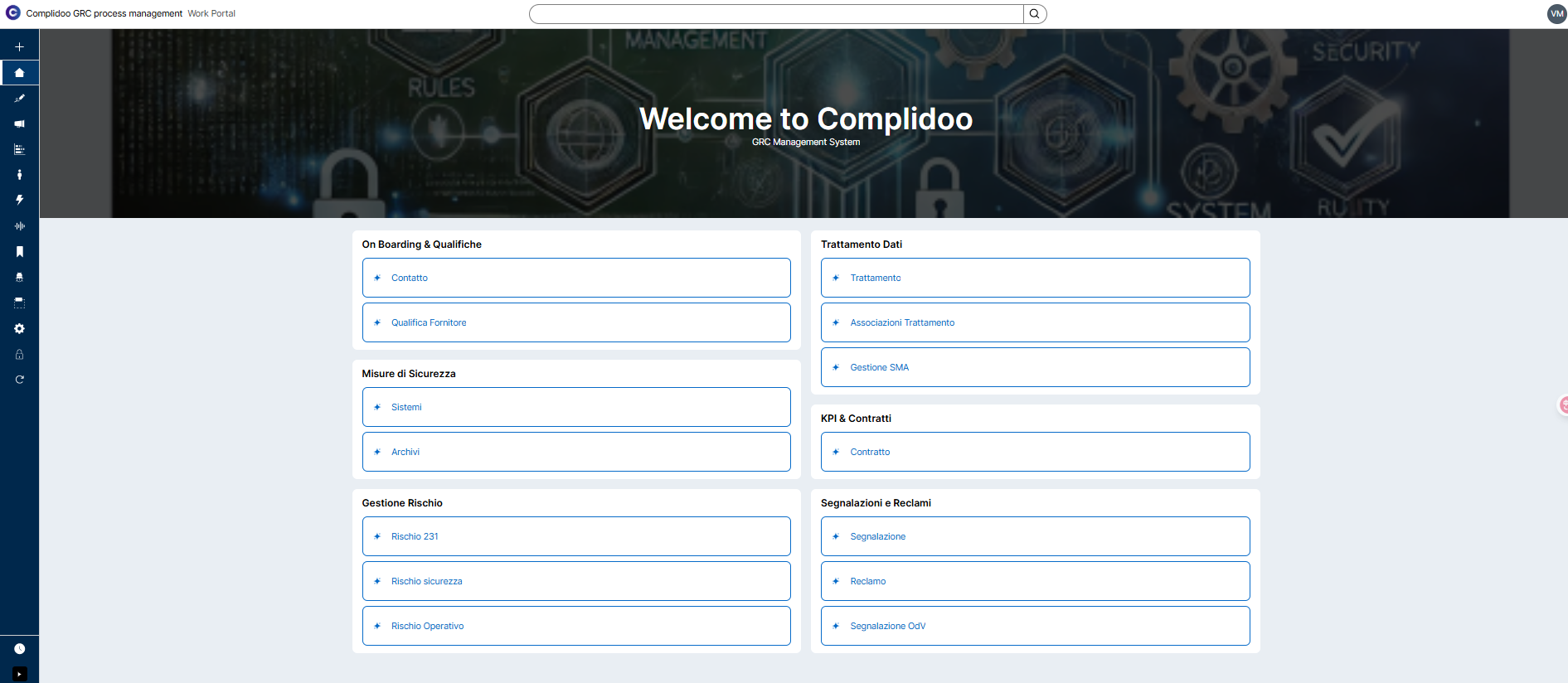Open the lightning bolt sidebar icon

point(19,201)
